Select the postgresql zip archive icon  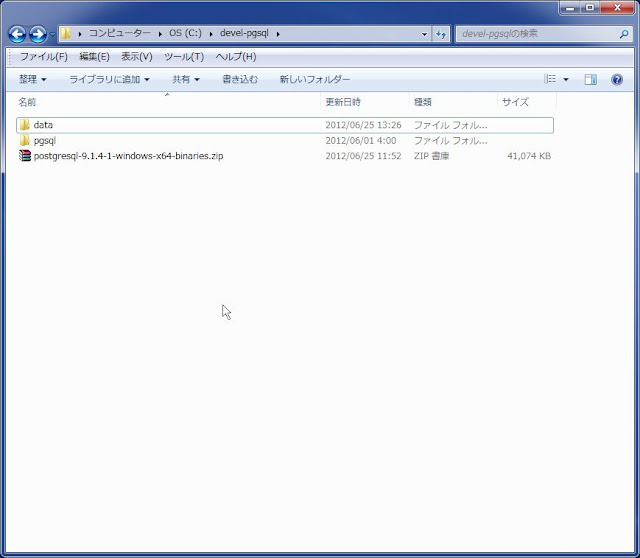tap(25, 156)
